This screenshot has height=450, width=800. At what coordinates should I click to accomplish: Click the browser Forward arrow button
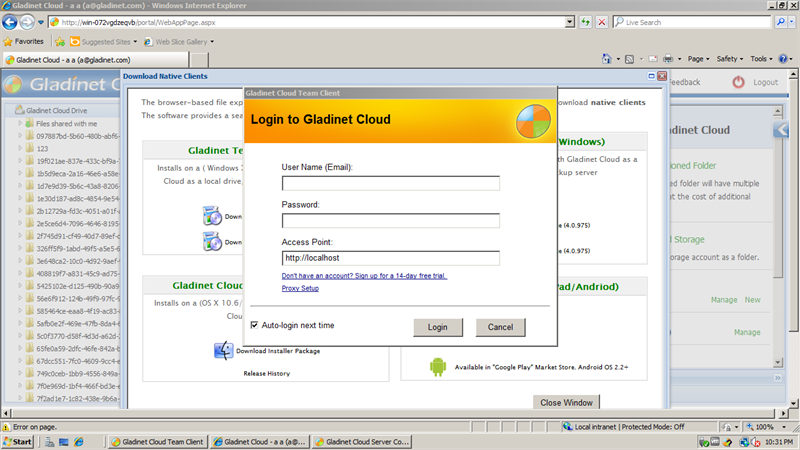(x=27, y=22)
